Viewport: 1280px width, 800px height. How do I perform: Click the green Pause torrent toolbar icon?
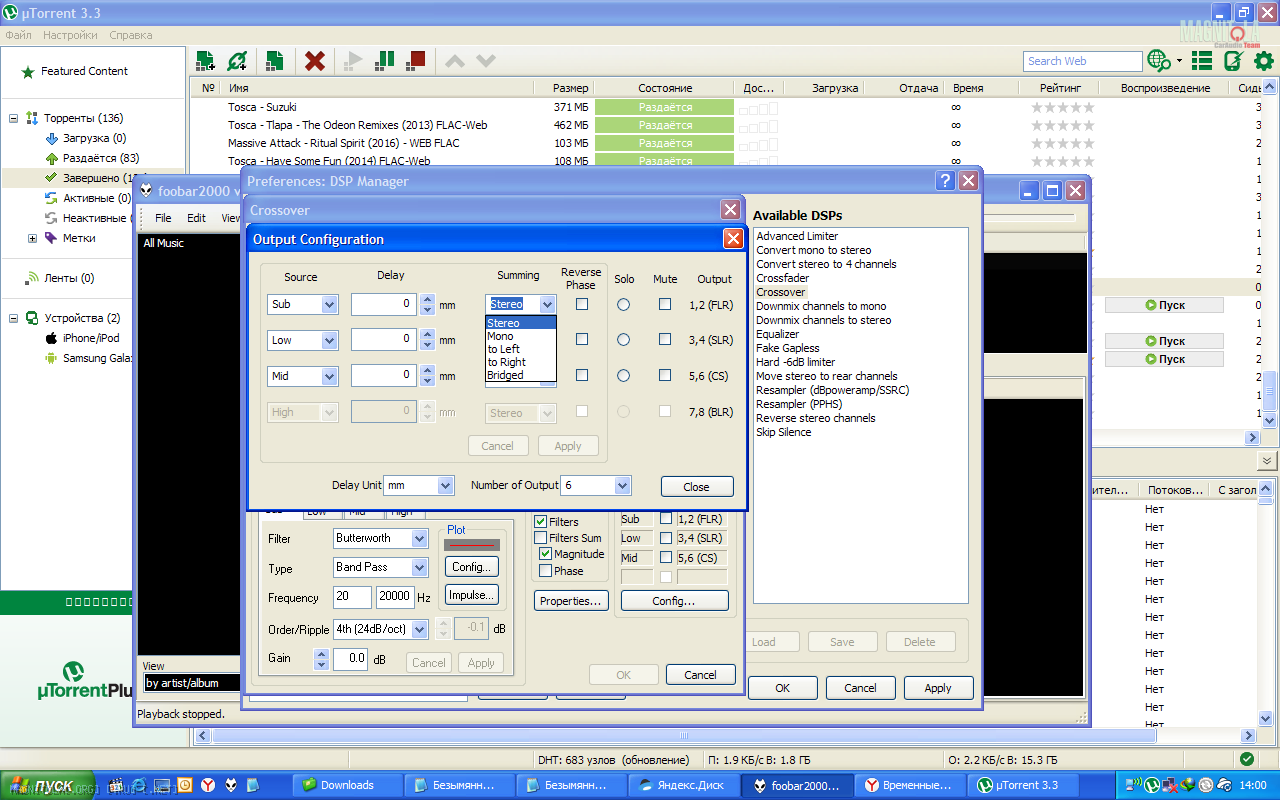click(x=384, y=61)
